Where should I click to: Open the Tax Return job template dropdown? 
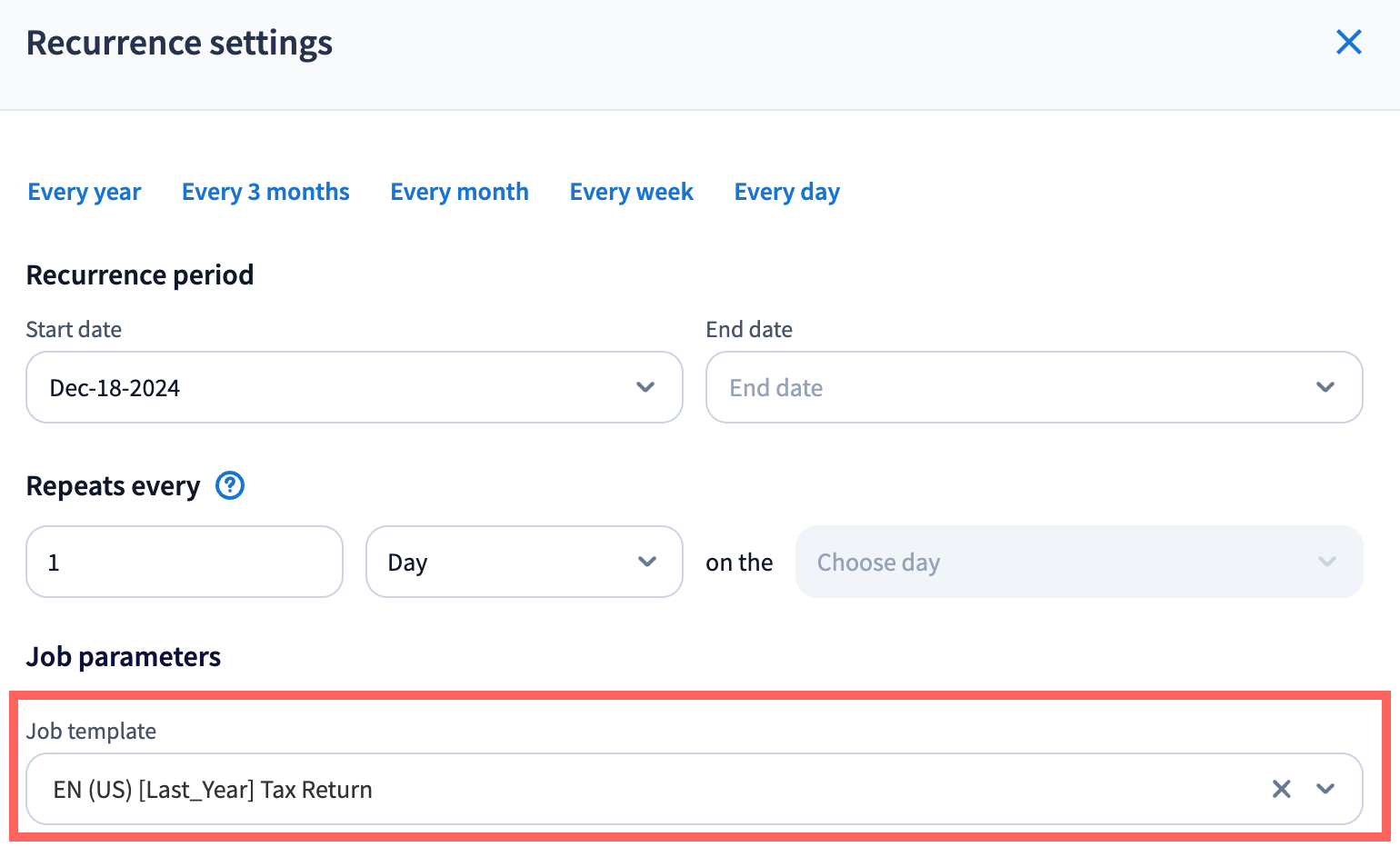pos(636,789)
